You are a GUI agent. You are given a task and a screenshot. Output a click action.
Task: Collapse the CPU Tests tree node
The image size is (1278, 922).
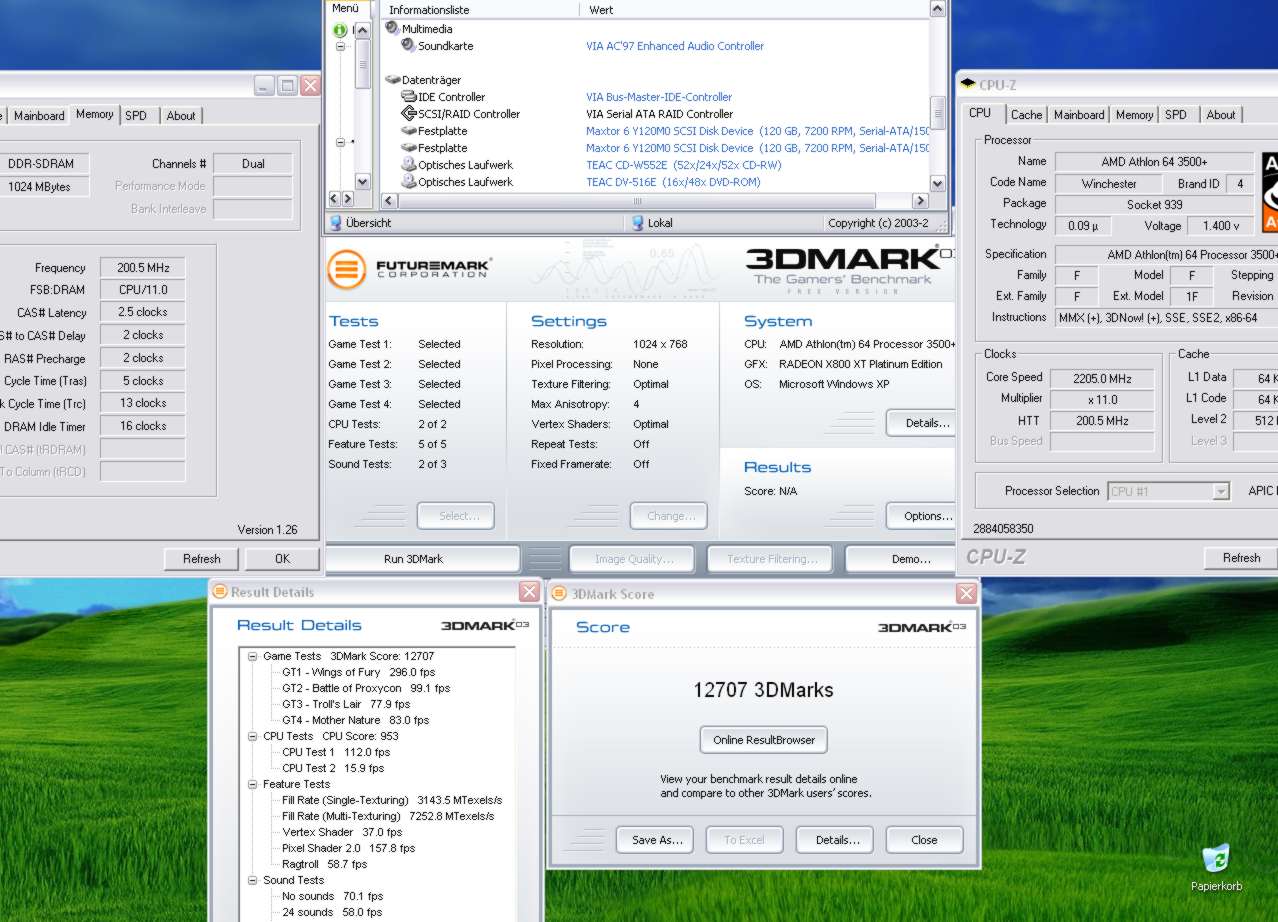252,736
